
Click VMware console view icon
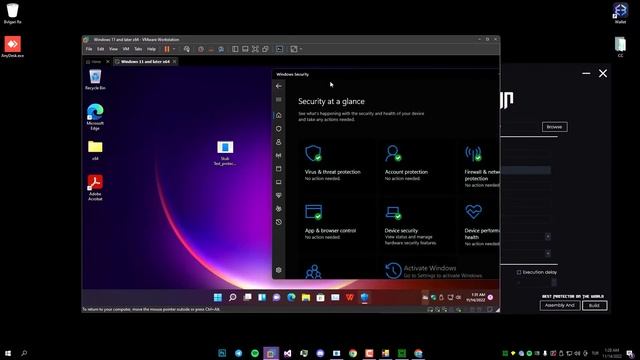[280, 49]
